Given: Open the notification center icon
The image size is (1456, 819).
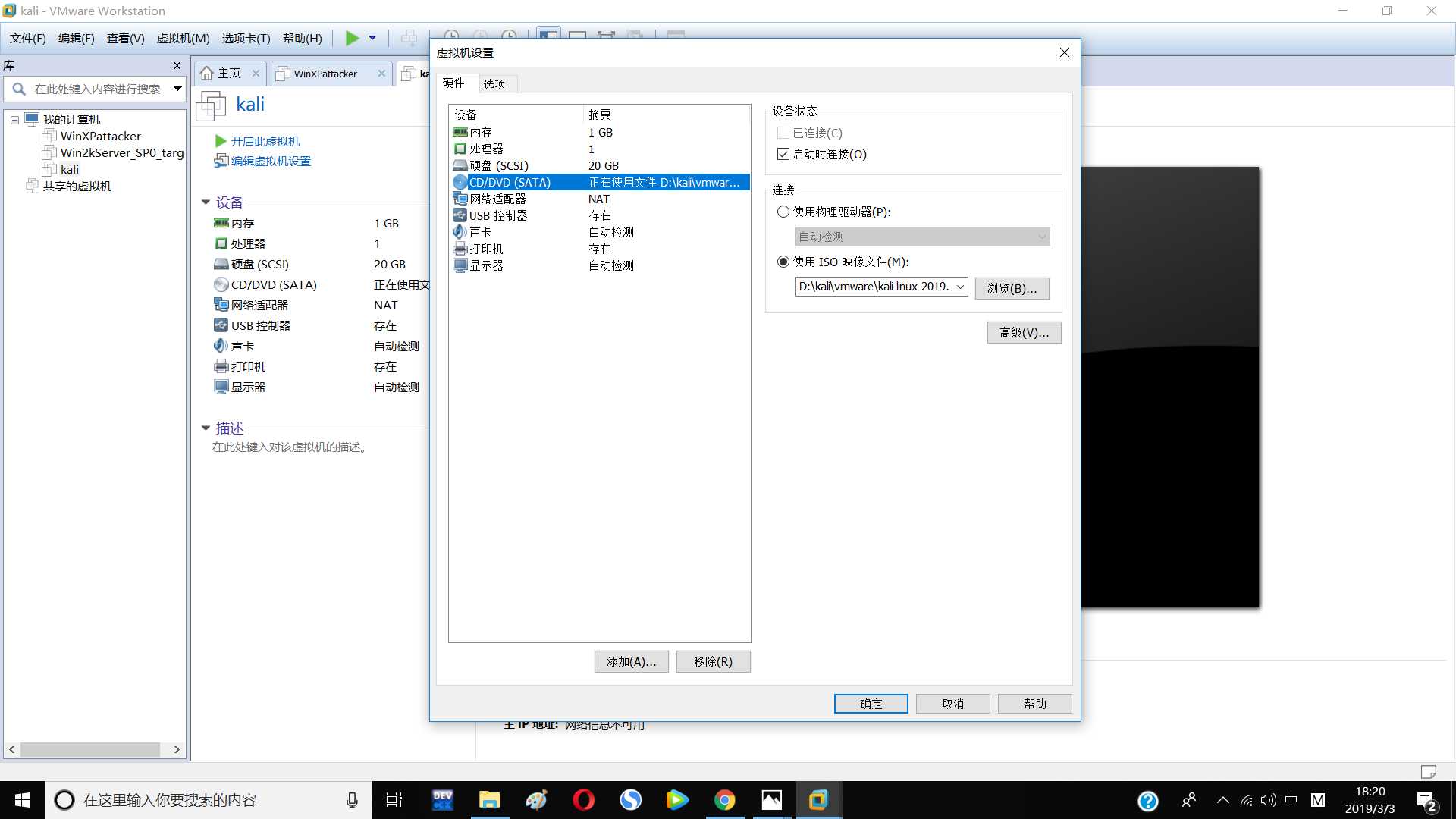Looking at the screenshot, I should coord(1427,801).
